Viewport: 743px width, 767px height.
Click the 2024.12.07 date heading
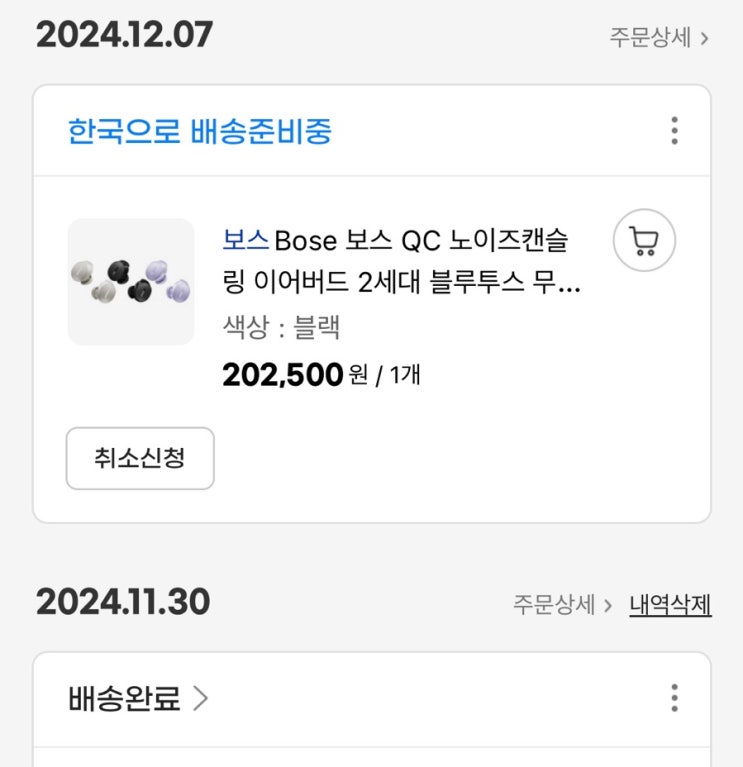(124, 35)
